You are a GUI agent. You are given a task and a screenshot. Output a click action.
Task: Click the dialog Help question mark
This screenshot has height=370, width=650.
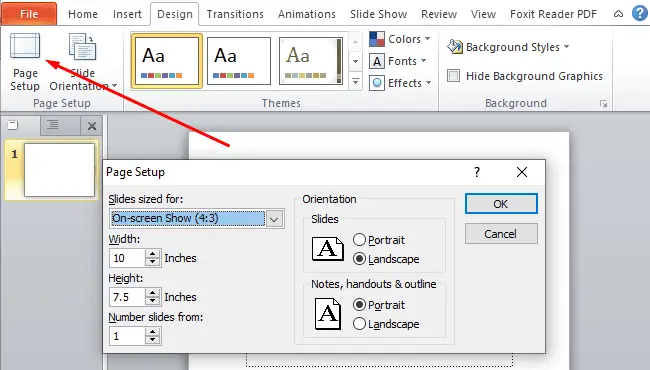pyautogui.click(x=477, y=172)
